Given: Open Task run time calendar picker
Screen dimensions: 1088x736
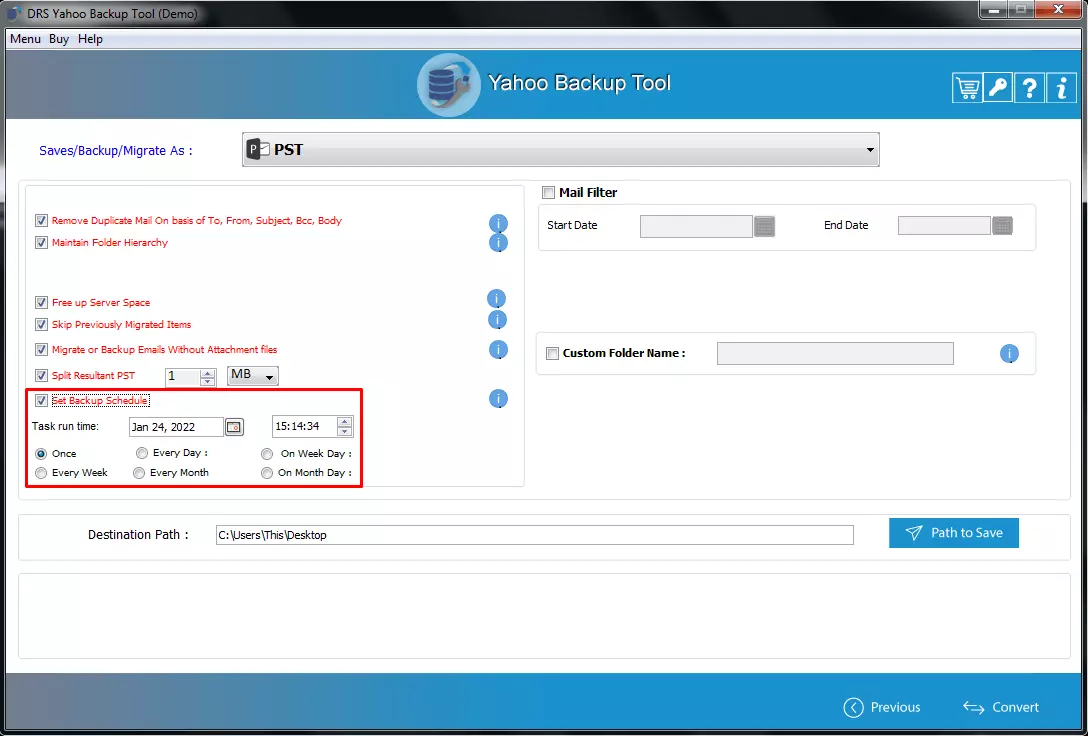Looking at the screenshot, I should pos(235,427).
